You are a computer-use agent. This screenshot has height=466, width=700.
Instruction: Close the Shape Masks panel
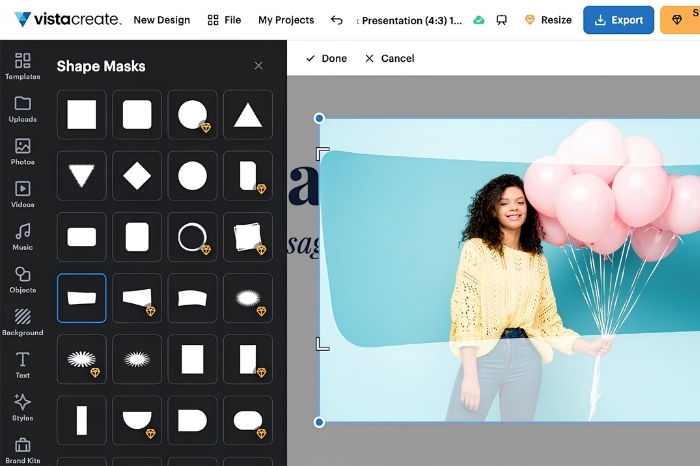258,66
